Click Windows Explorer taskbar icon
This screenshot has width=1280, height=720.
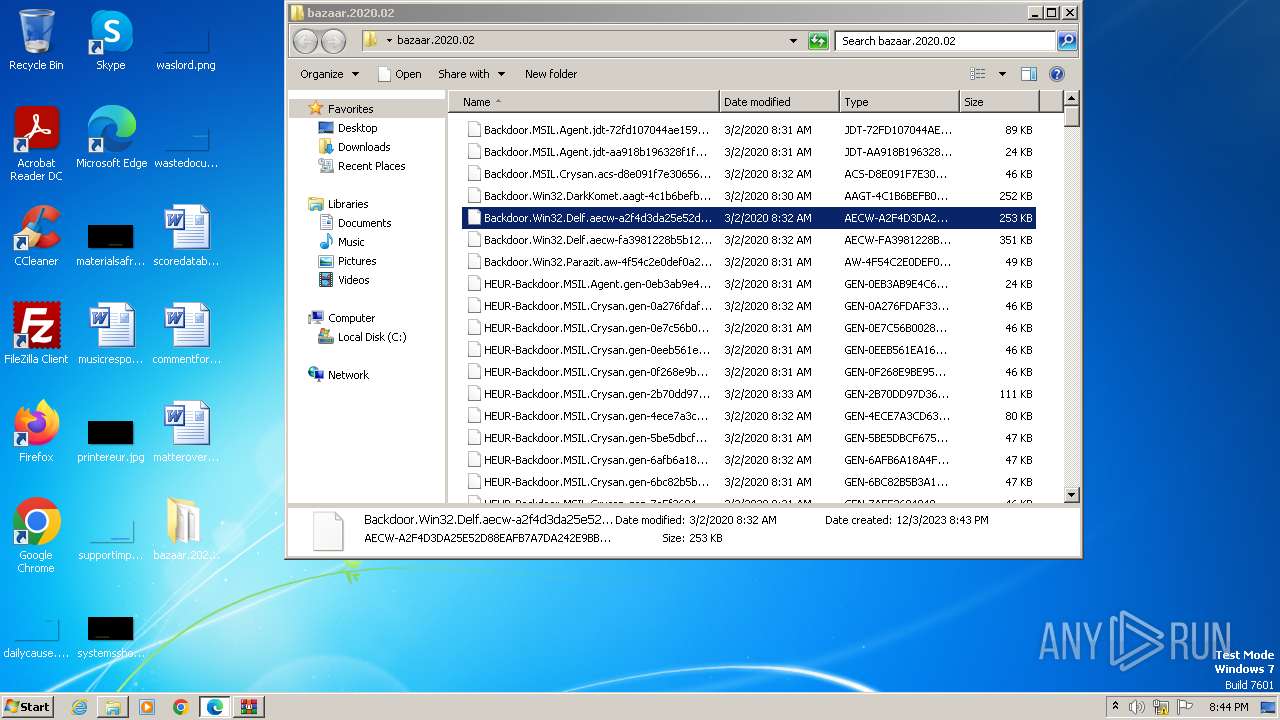(x=113, y=707)
